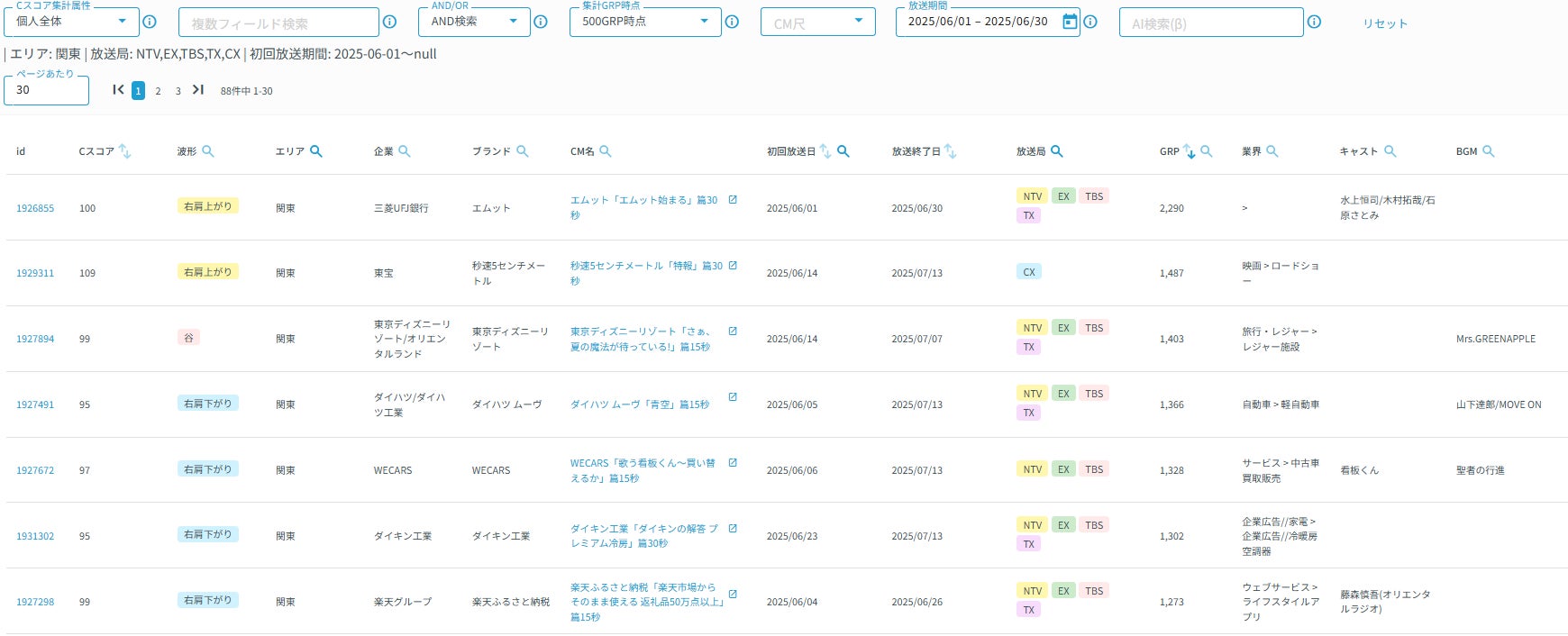Select page 1 in pagination
Image resolution: width=1568 pixels, height=636 pixels.
[138, 90]
